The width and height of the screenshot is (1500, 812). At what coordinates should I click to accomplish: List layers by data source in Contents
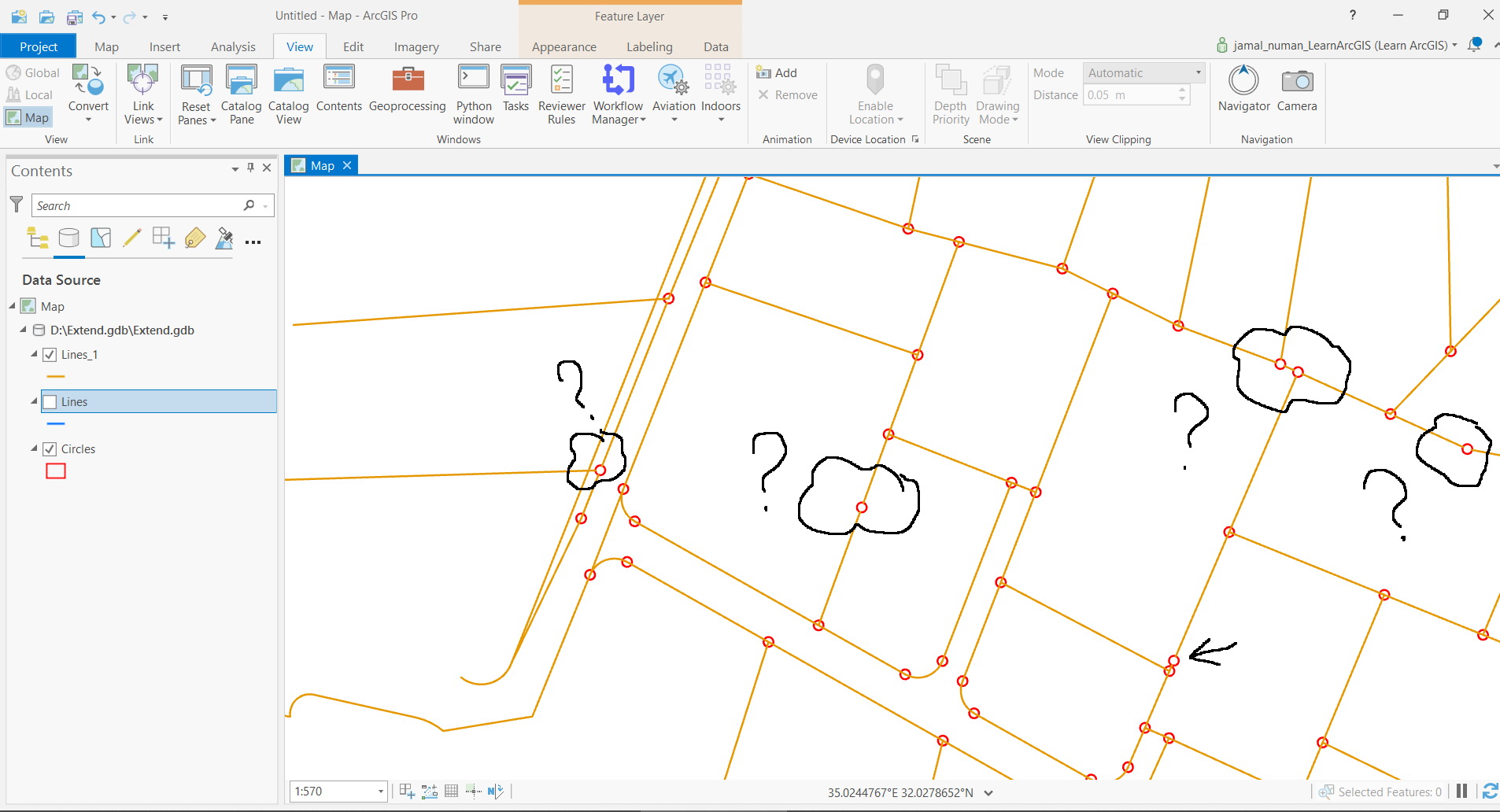click(69, 238)
